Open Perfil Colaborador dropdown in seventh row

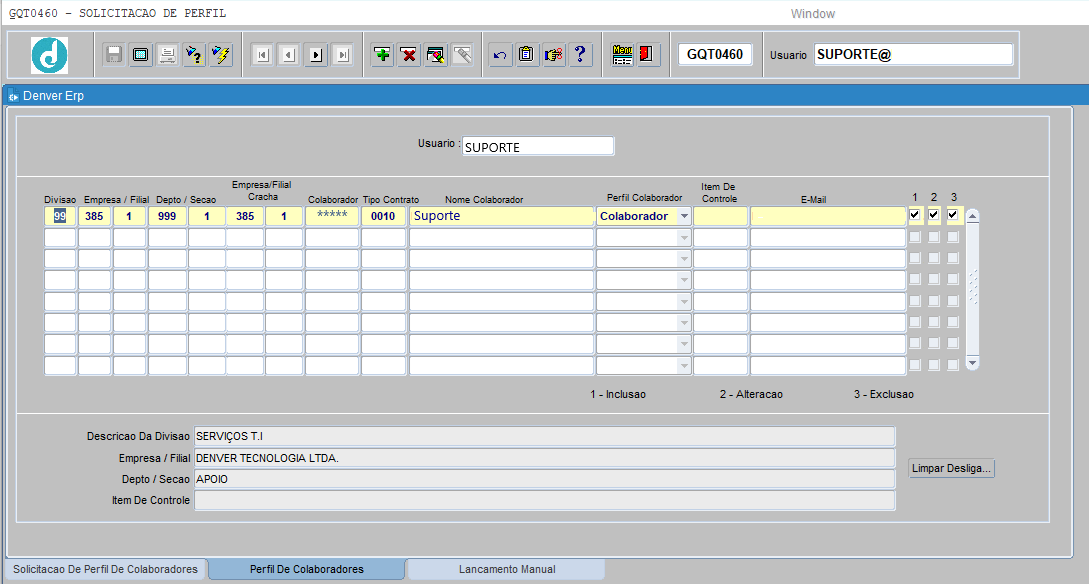click(684, 344)
